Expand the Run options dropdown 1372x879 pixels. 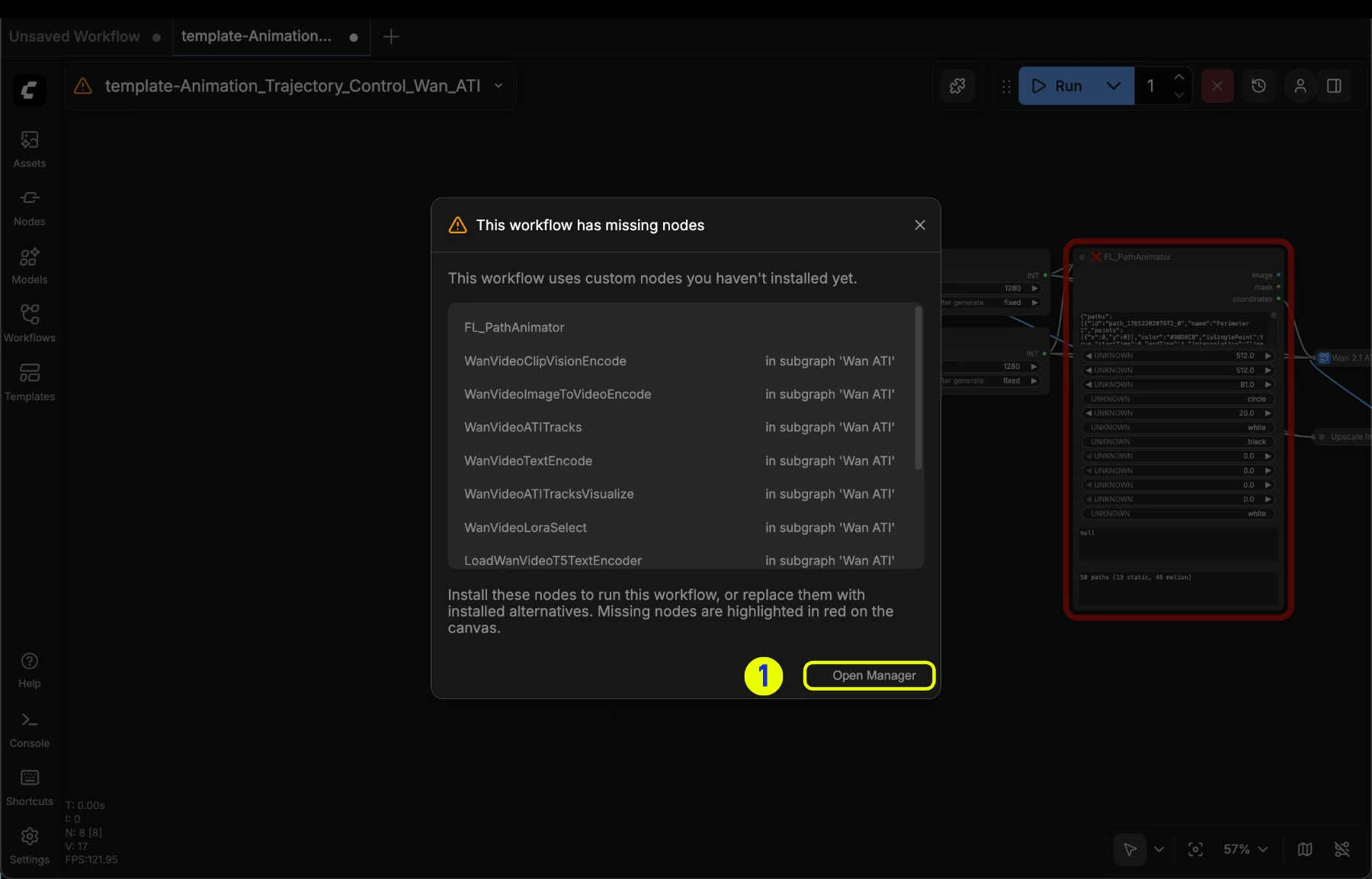click(x=1114, y=86)
